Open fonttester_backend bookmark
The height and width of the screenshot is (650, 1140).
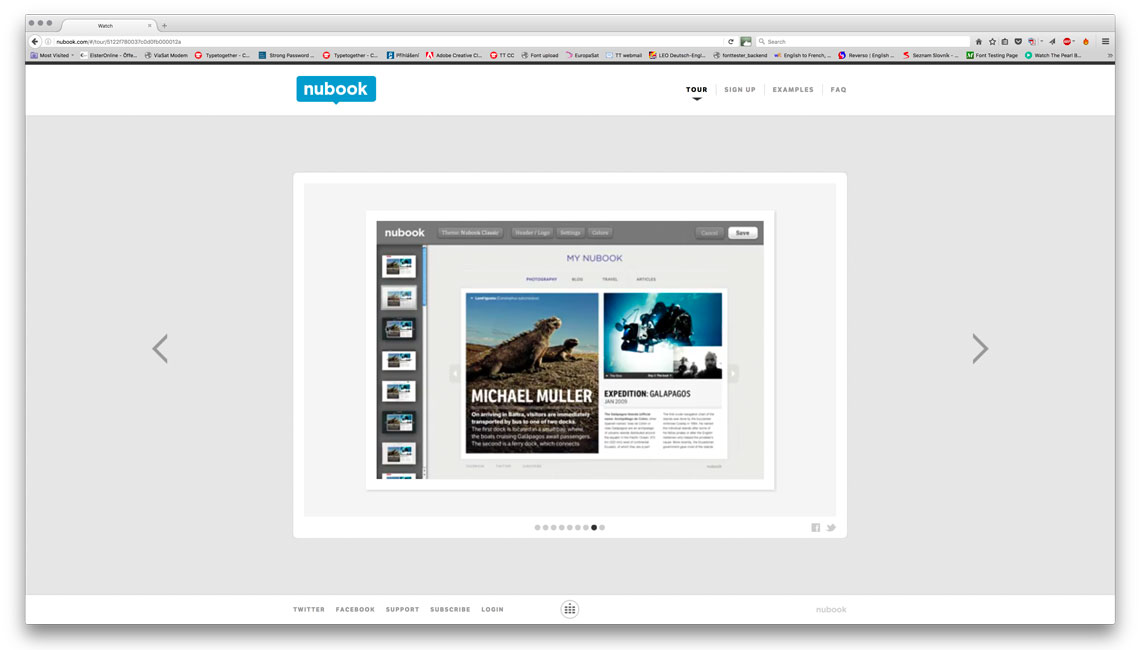click(x=740, y=55)
